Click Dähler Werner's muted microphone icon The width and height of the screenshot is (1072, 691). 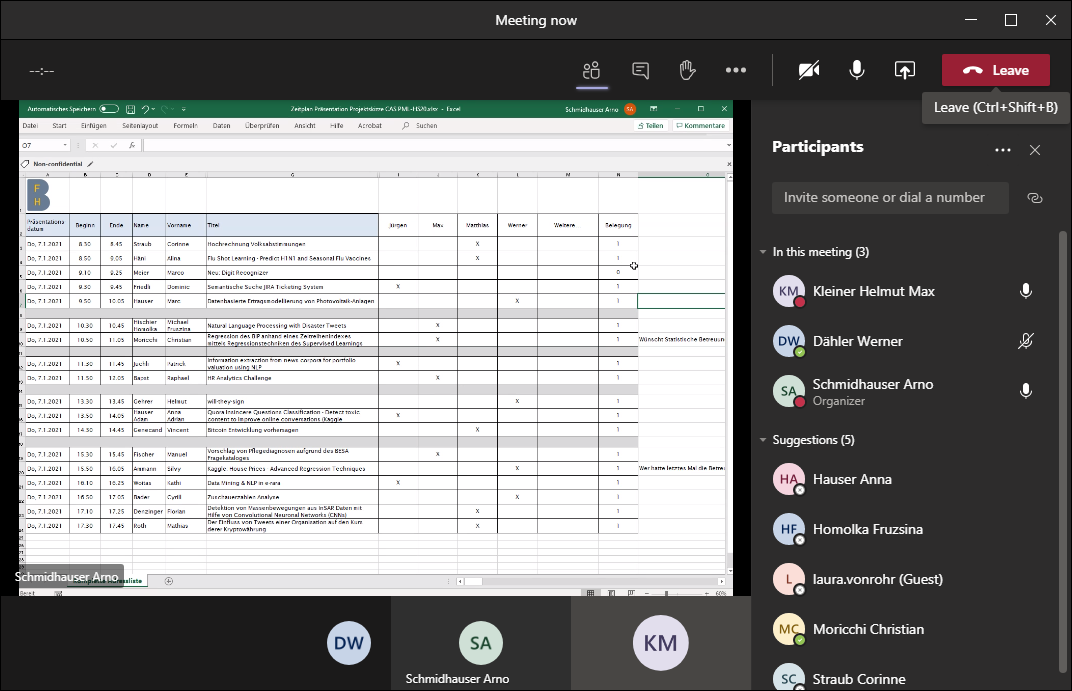point(1025,341)
